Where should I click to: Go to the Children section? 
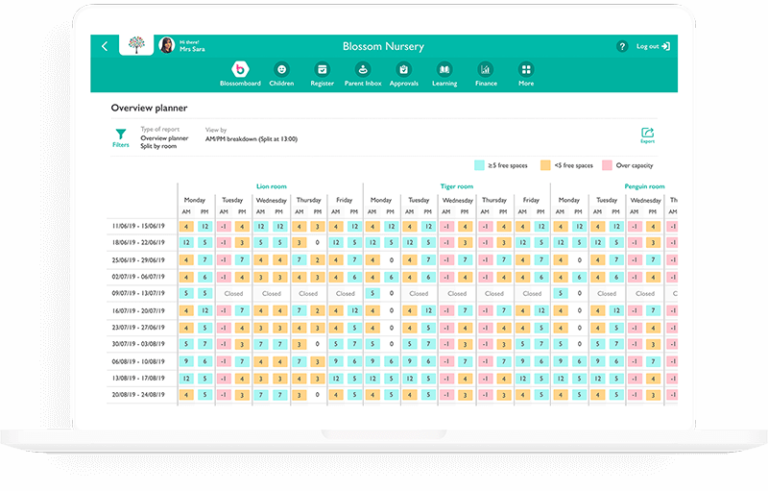pos(281,70)
